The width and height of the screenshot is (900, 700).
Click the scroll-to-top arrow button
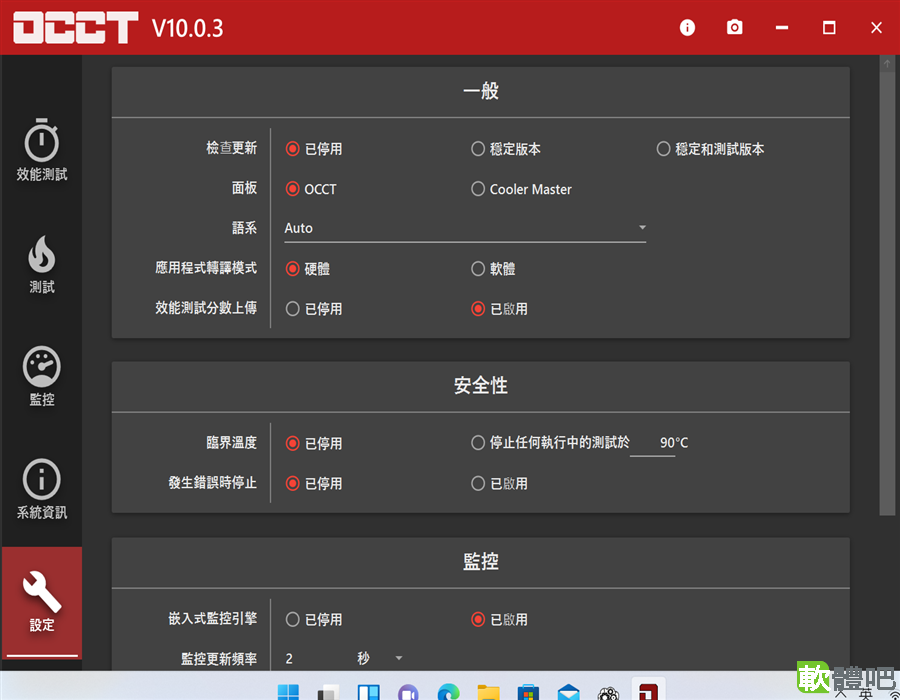click(887, 64)
